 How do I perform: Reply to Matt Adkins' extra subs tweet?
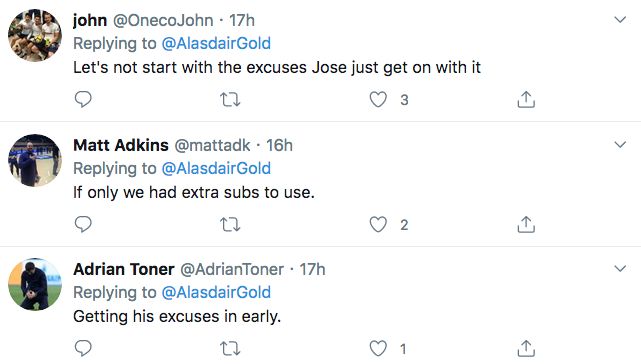click(x=83, y=224)
